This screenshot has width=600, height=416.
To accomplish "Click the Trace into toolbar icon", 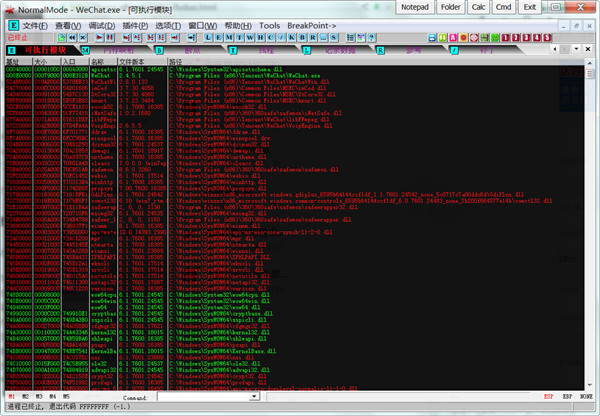I will tap(151, 38).
